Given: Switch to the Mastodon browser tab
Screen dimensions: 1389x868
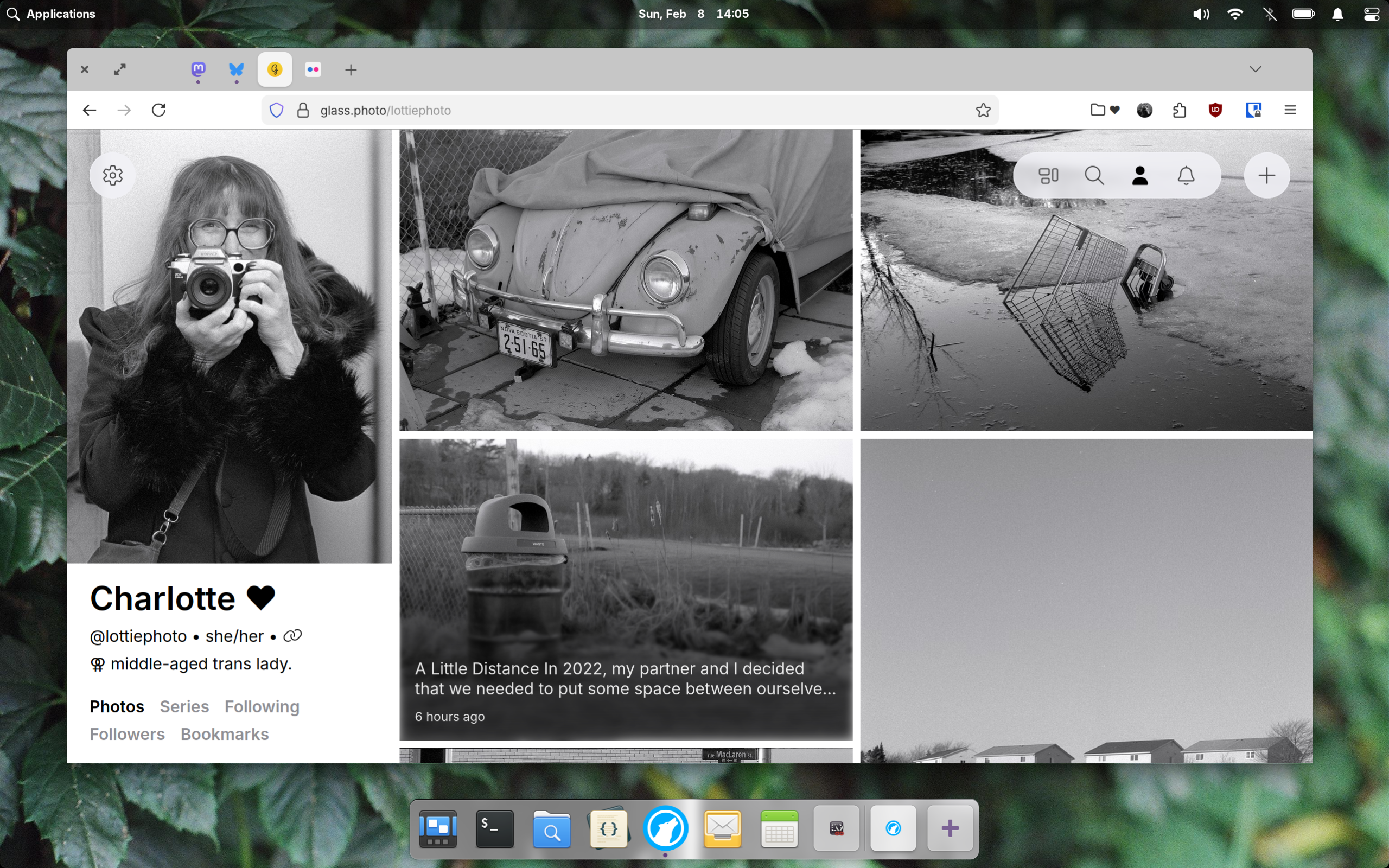Looking at the screenshot, I should [x=198, y=69].
